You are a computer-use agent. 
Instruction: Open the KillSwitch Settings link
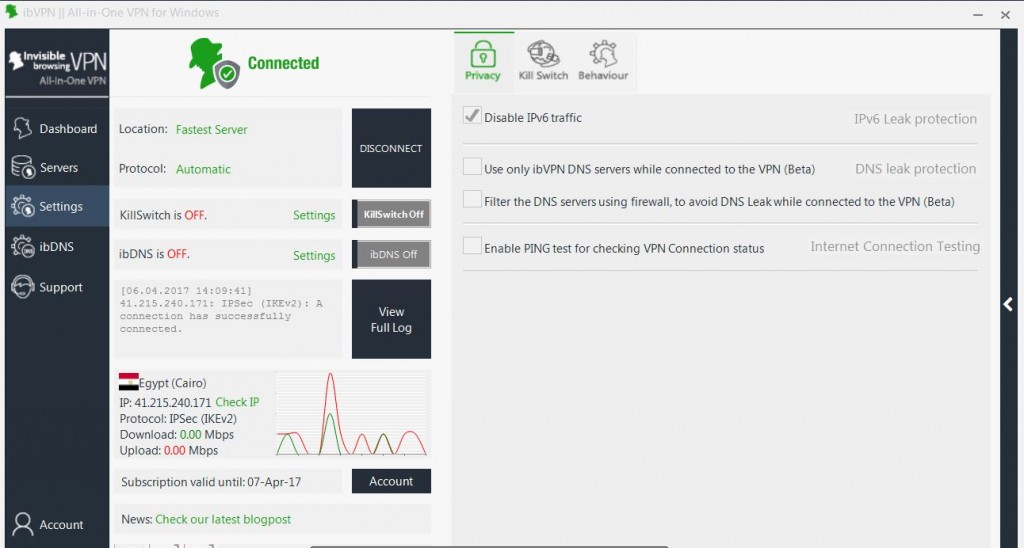(314, 216)
